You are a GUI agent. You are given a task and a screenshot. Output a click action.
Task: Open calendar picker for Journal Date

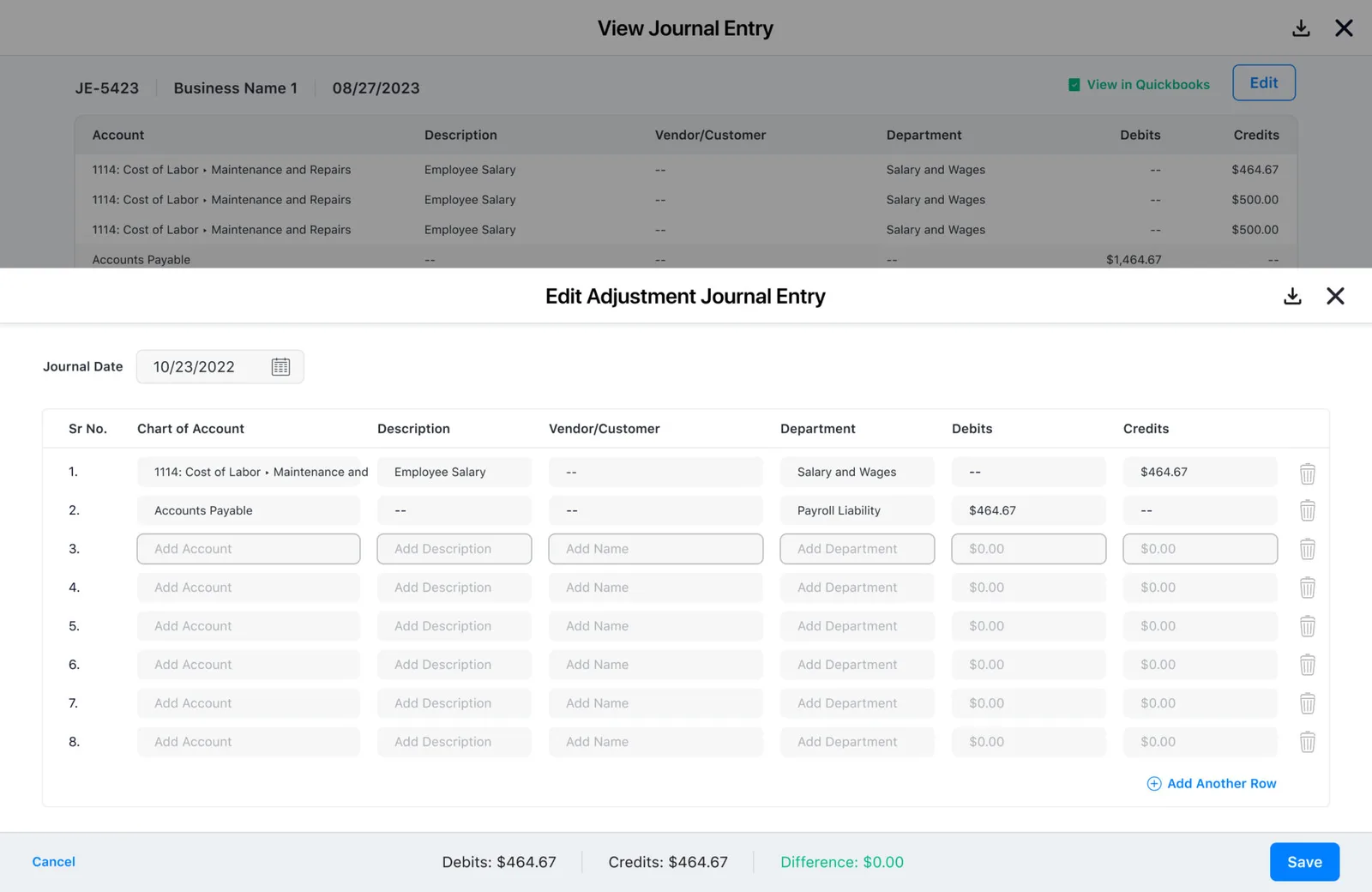(280, 367)
